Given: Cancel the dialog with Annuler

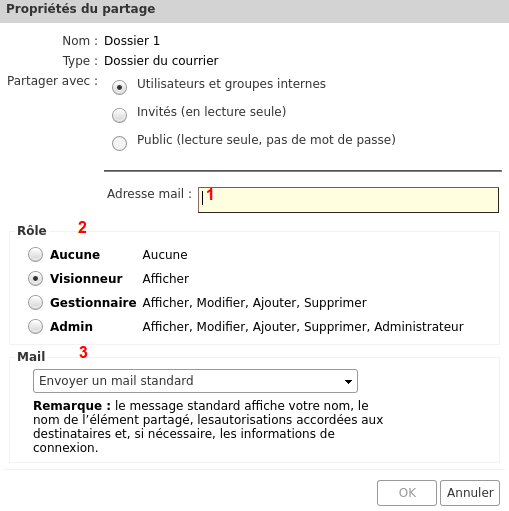Looking at the screenshot, I should 470,493.
